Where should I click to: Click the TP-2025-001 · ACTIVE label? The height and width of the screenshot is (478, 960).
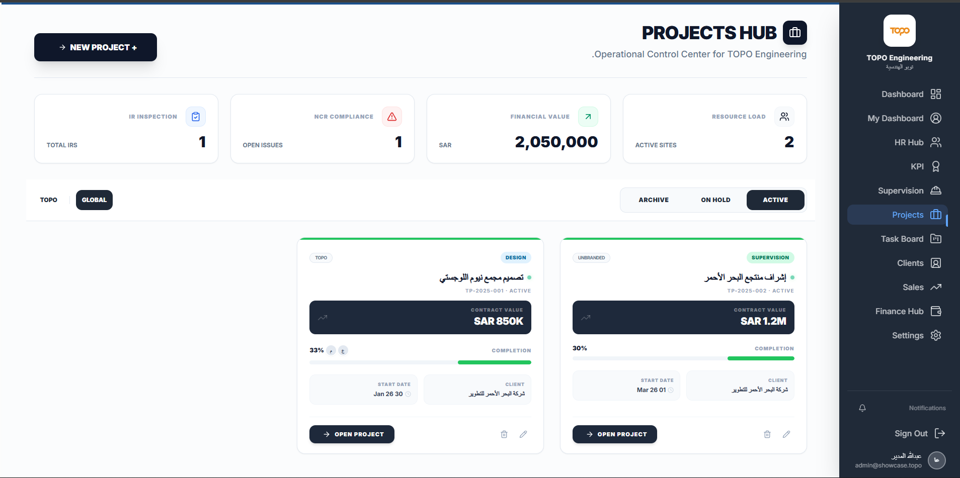coord(498,291)
